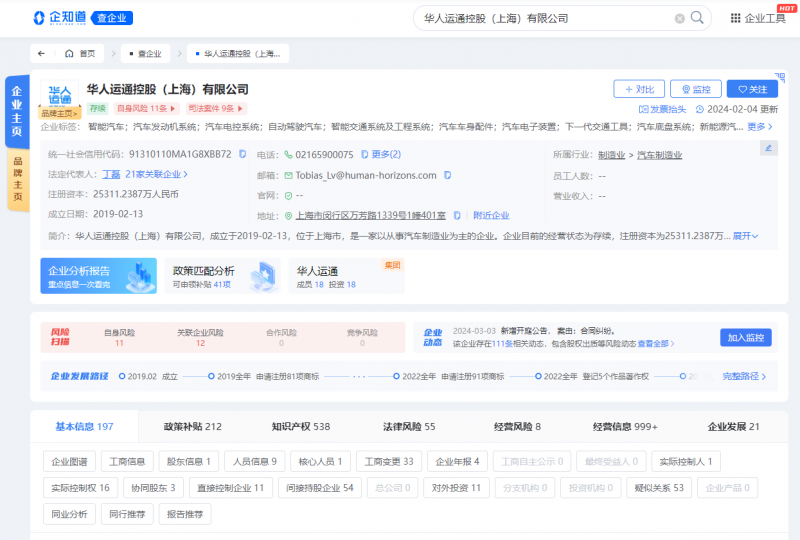Click the magnifier search icon

[697, 18]
